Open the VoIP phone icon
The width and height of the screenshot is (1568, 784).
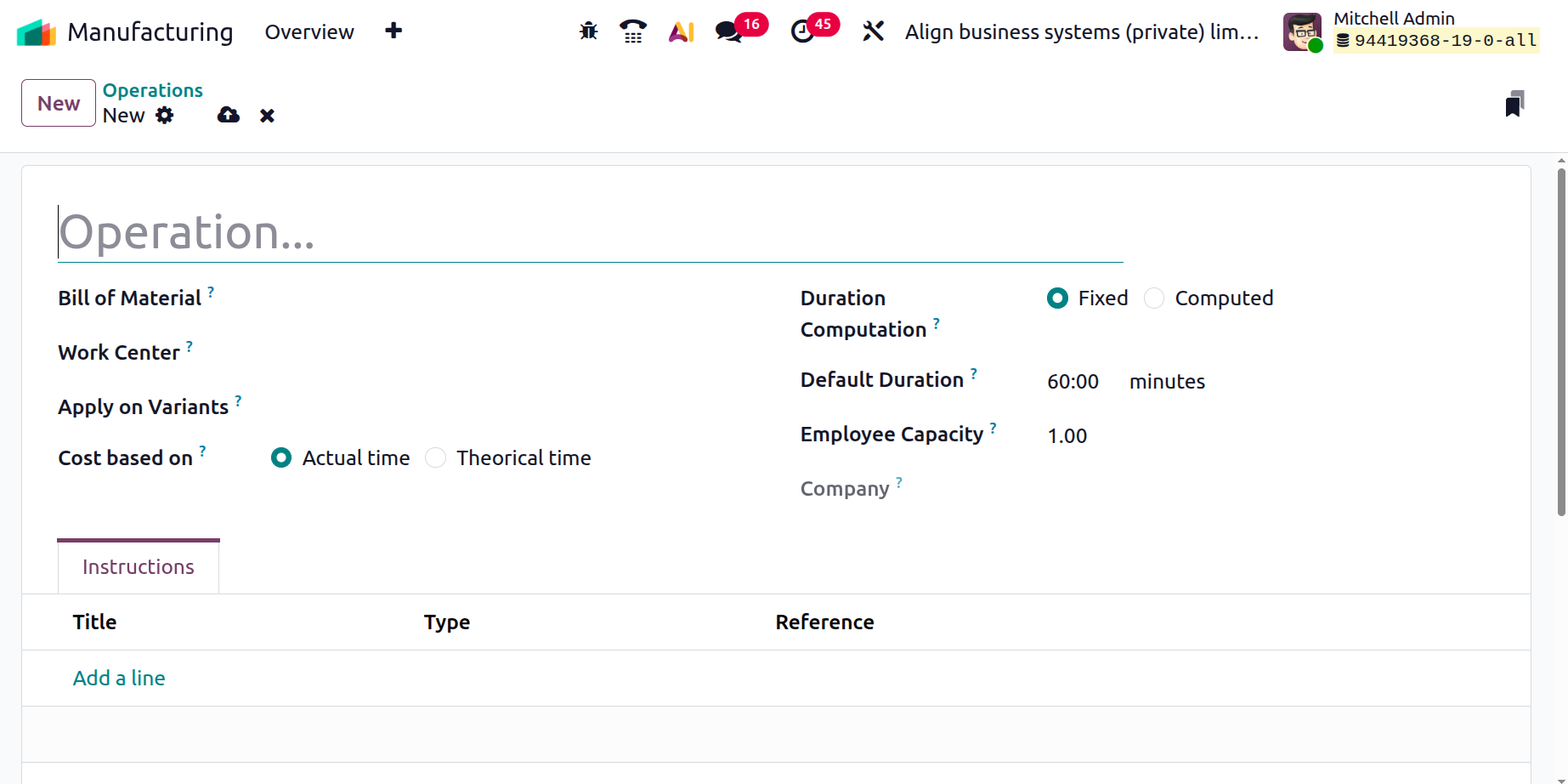632,32
